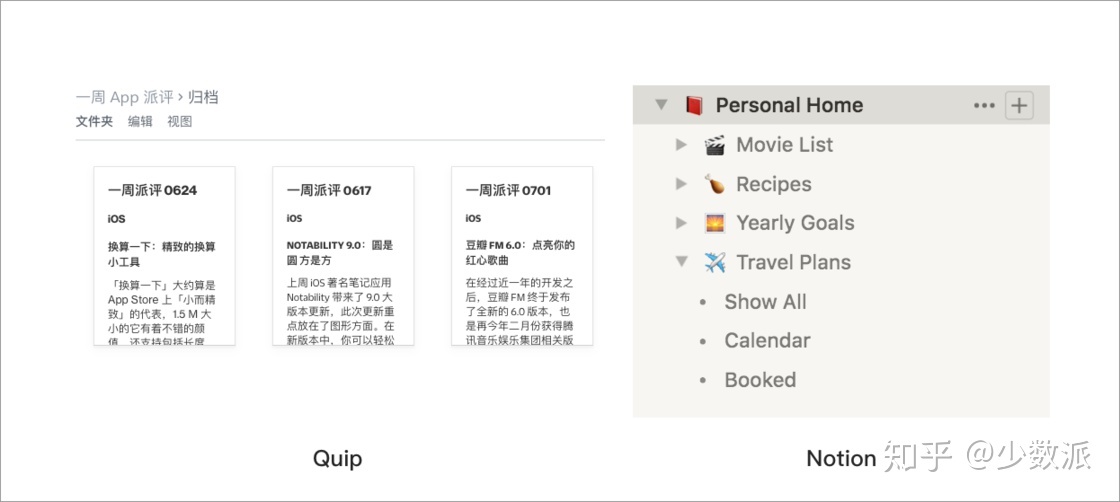Image resolution: width=1120 pixels, height=502 pixels.
Task: Open the 编辑 menu
Action: click(x=140, y=121)
